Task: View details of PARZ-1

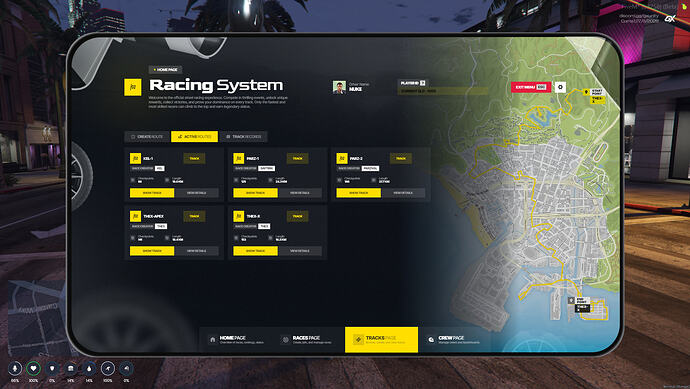Action: (x=300, y=193)
